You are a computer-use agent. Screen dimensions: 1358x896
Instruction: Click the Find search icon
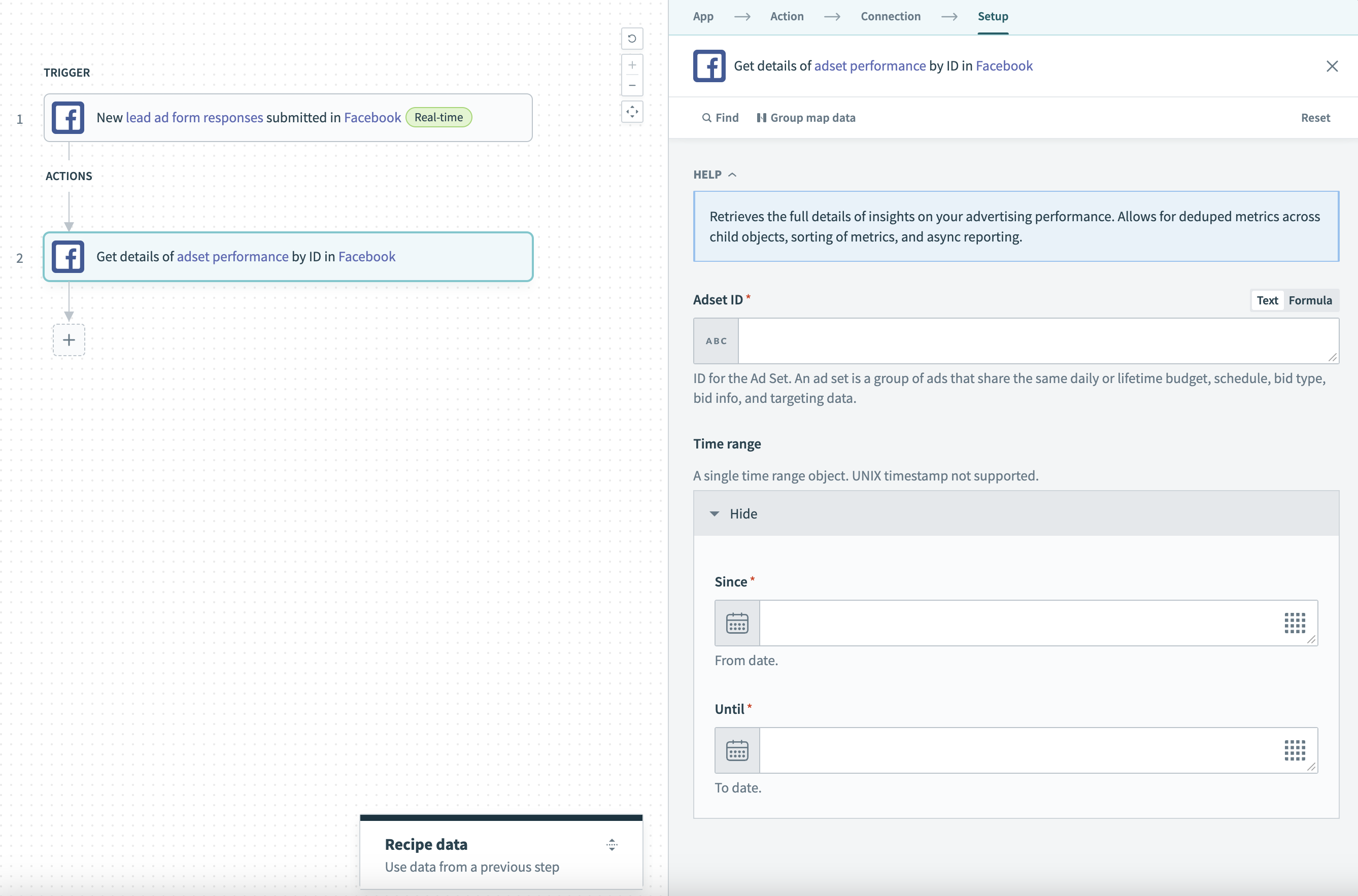coord(706,118)
